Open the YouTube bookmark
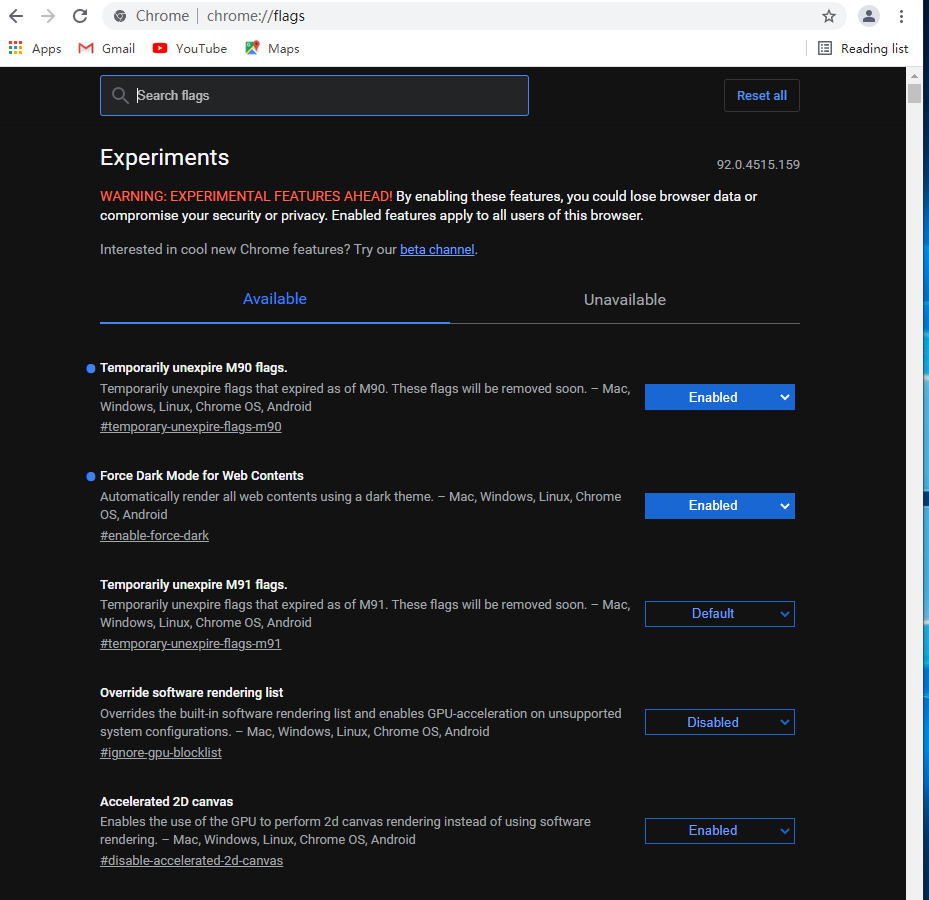 [190, 49]
